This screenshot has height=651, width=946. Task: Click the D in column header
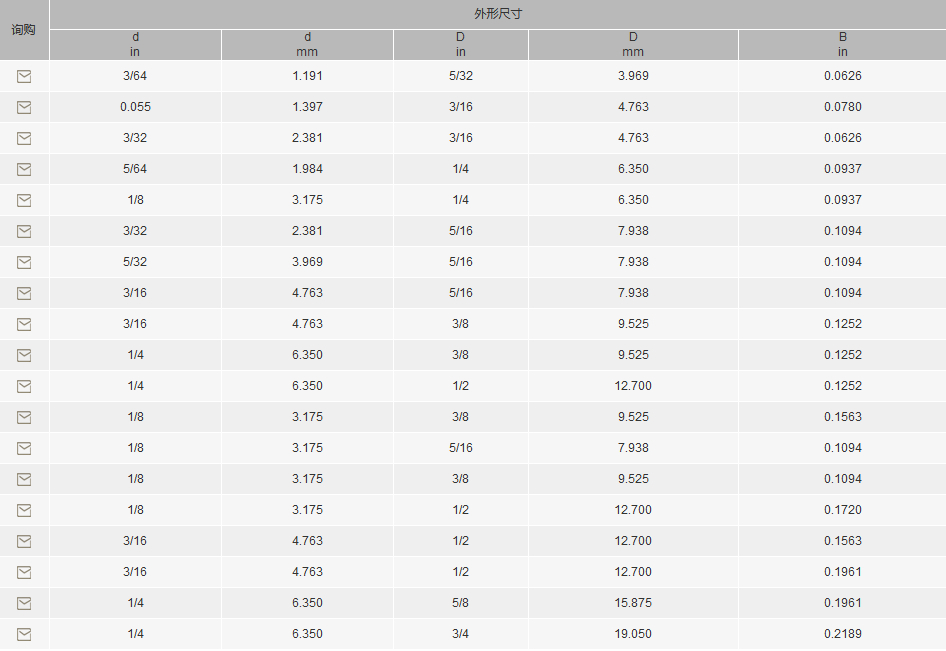(461, 45)
